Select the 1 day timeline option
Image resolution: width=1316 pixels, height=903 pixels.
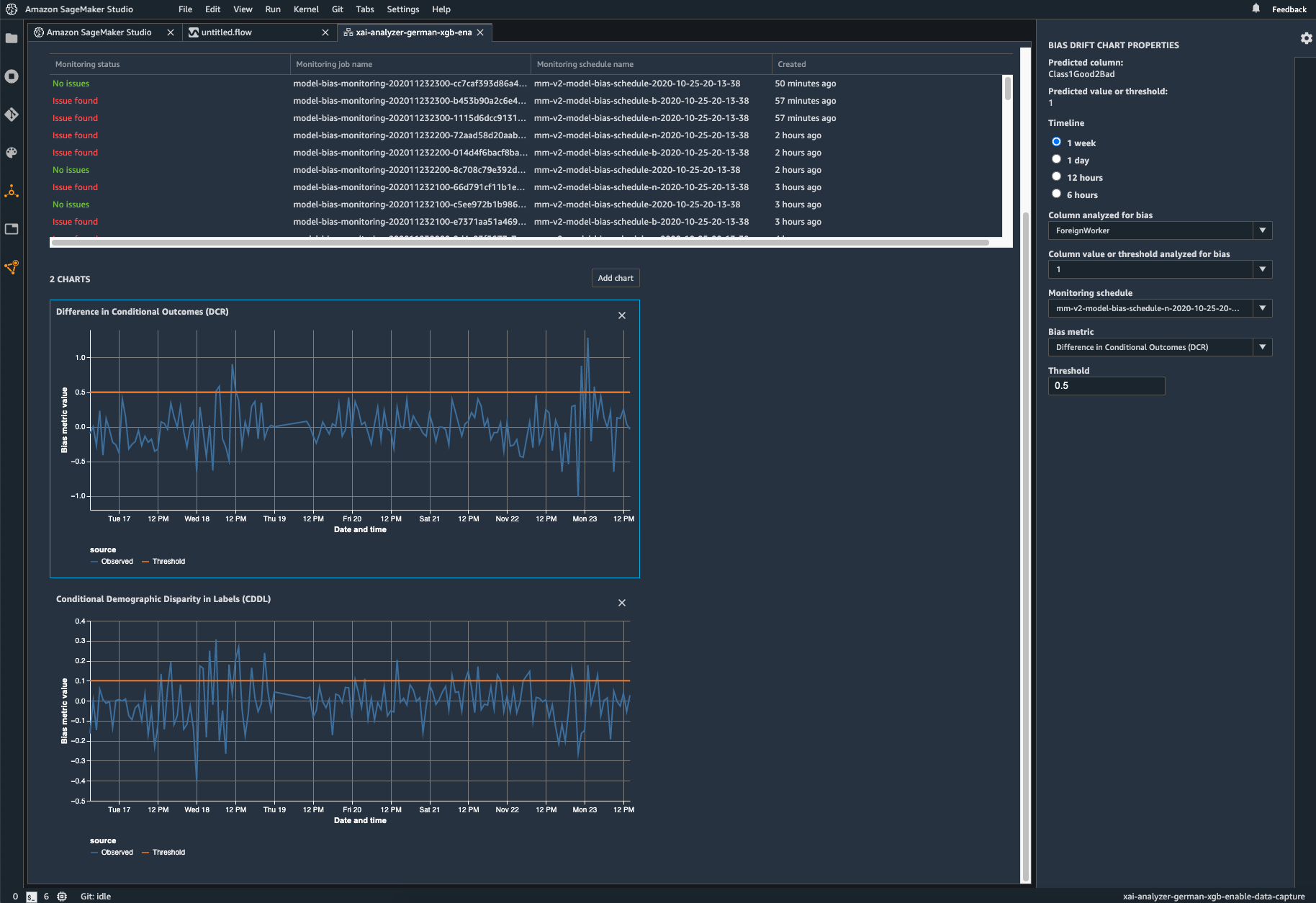click(1056, 158)
